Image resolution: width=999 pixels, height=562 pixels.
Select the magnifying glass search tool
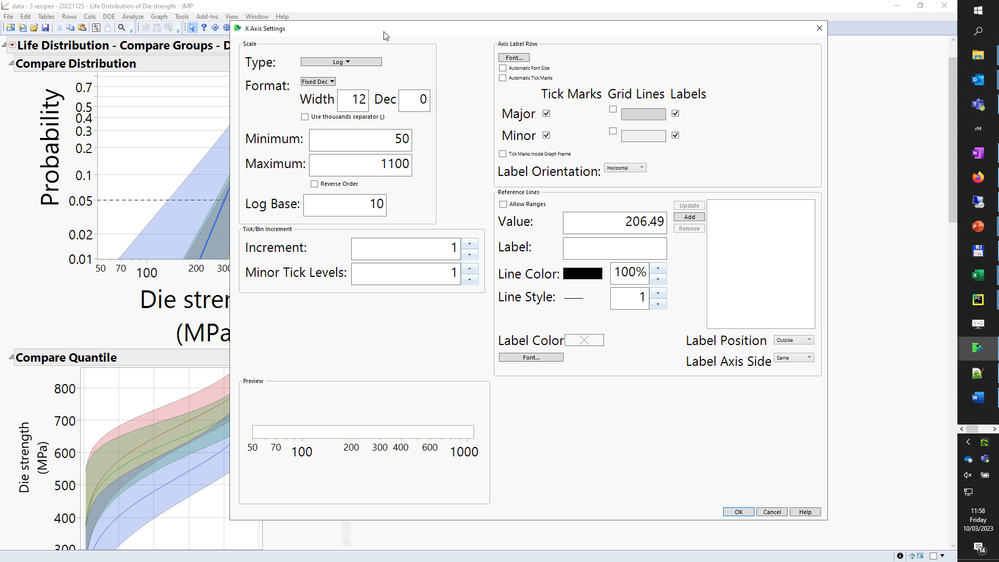122,28
